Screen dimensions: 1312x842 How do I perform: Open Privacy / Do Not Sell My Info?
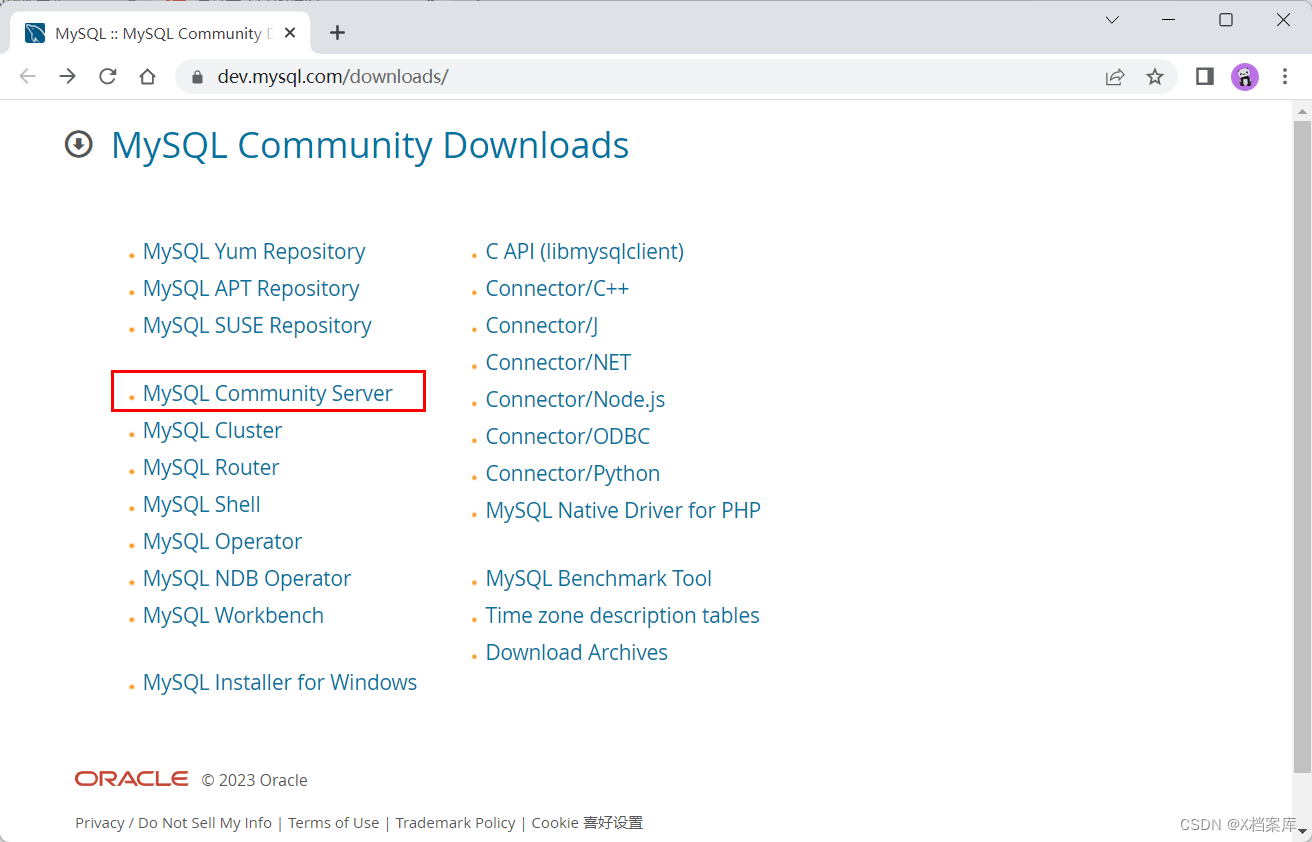[173, 822]
